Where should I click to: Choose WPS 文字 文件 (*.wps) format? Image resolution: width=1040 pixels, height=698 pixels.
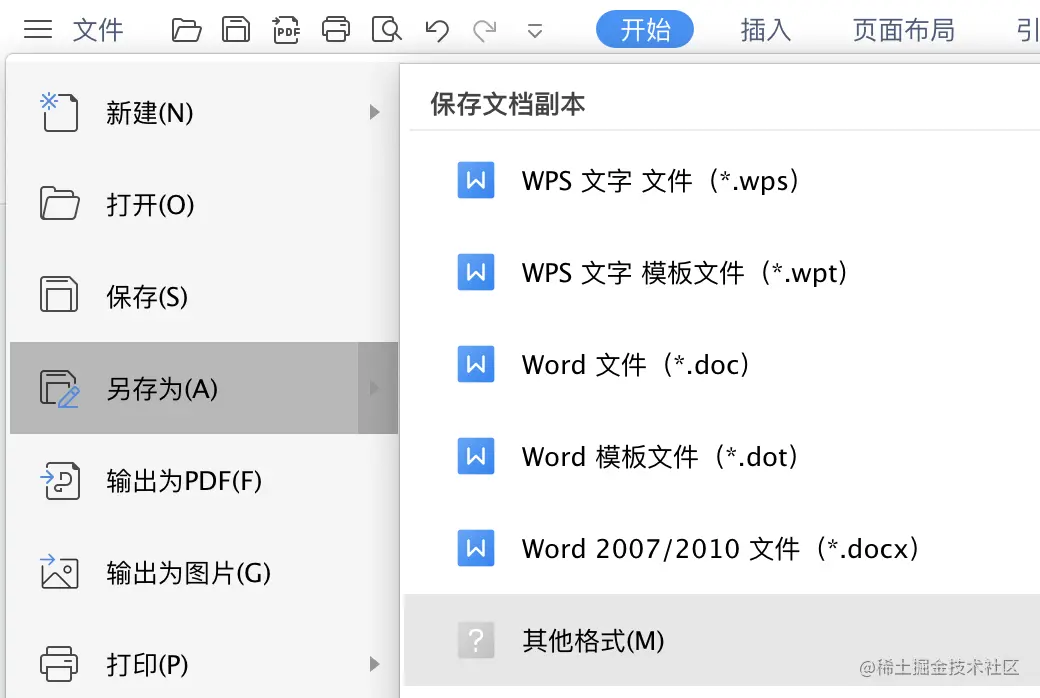(722, 180)
